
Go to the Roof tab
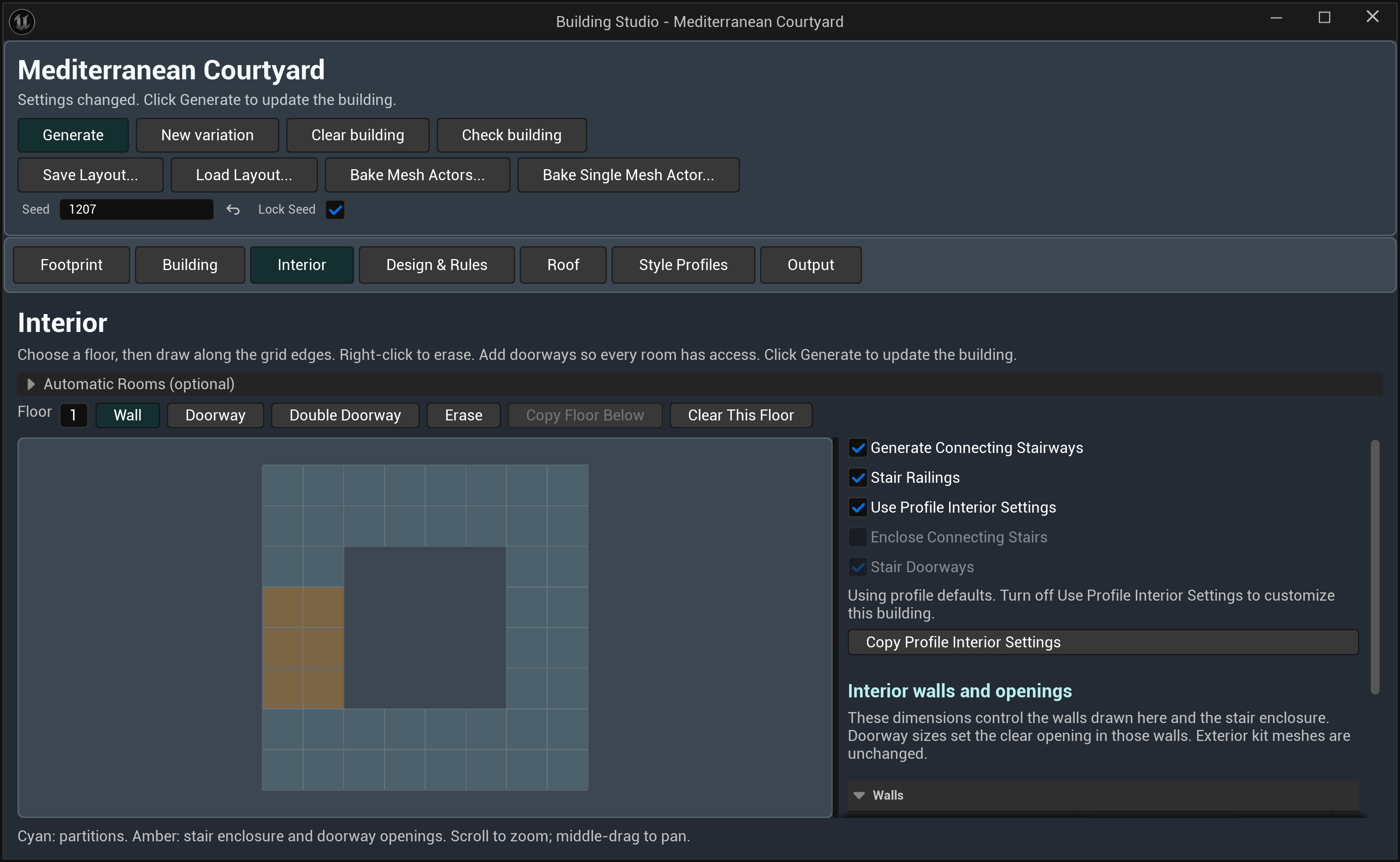pyautogui.click(x=563, y=265)
